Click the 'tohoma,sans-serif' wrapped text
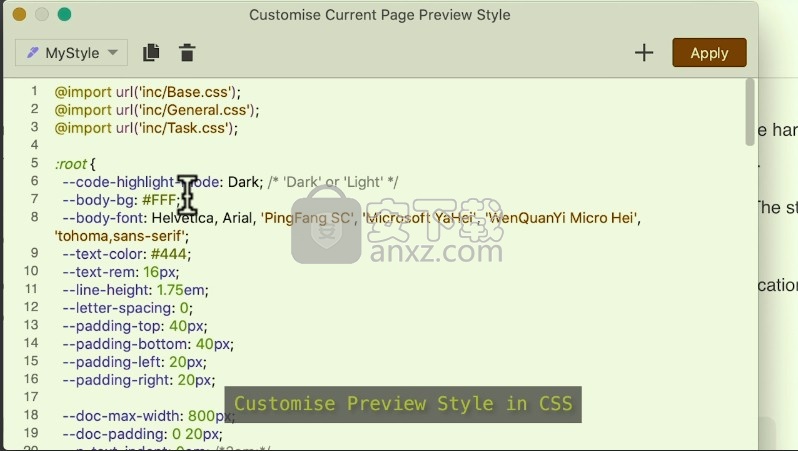 [121, 236]
